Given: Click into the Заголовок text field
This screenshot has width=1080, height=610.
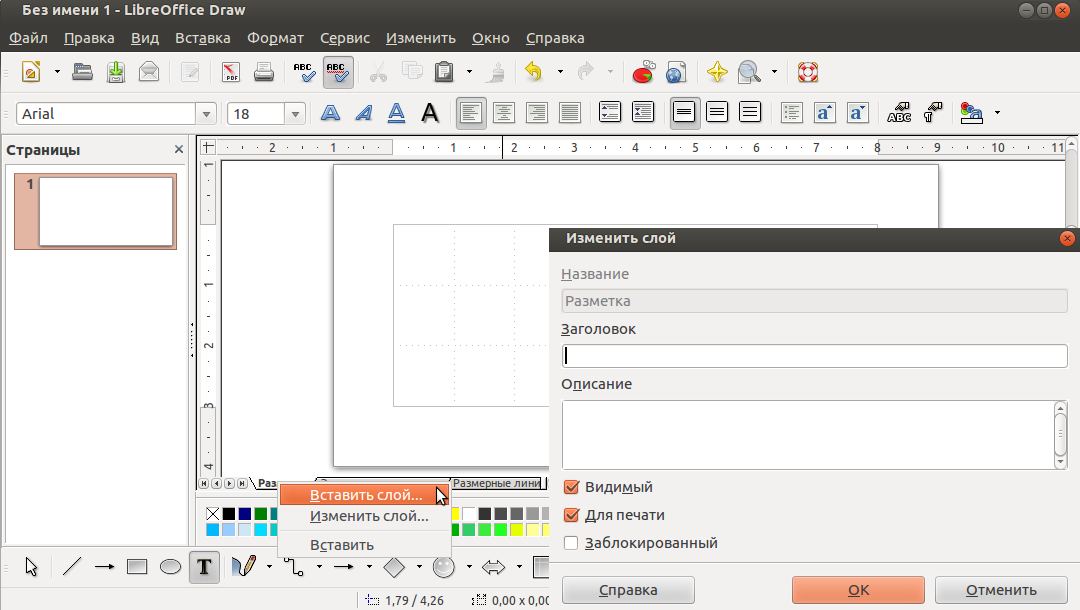Looking at the screenshot, I should coord(815,356).
